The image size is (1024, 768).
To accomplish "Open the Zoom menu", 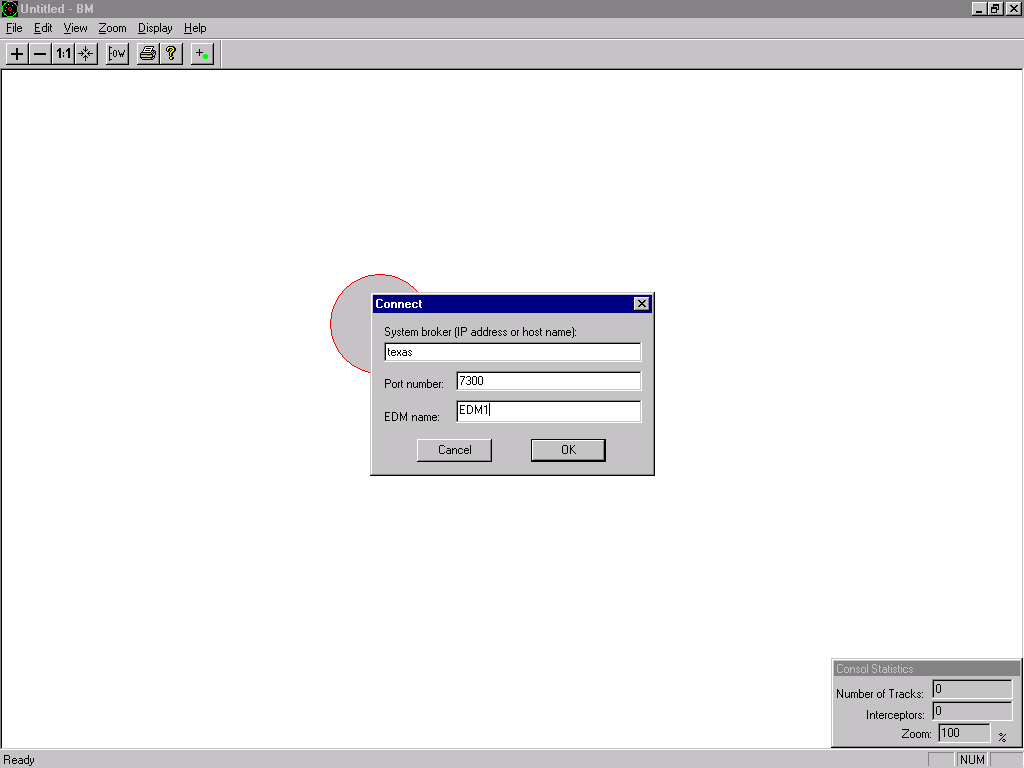I will pyautogui.click(x=112, y=28).
